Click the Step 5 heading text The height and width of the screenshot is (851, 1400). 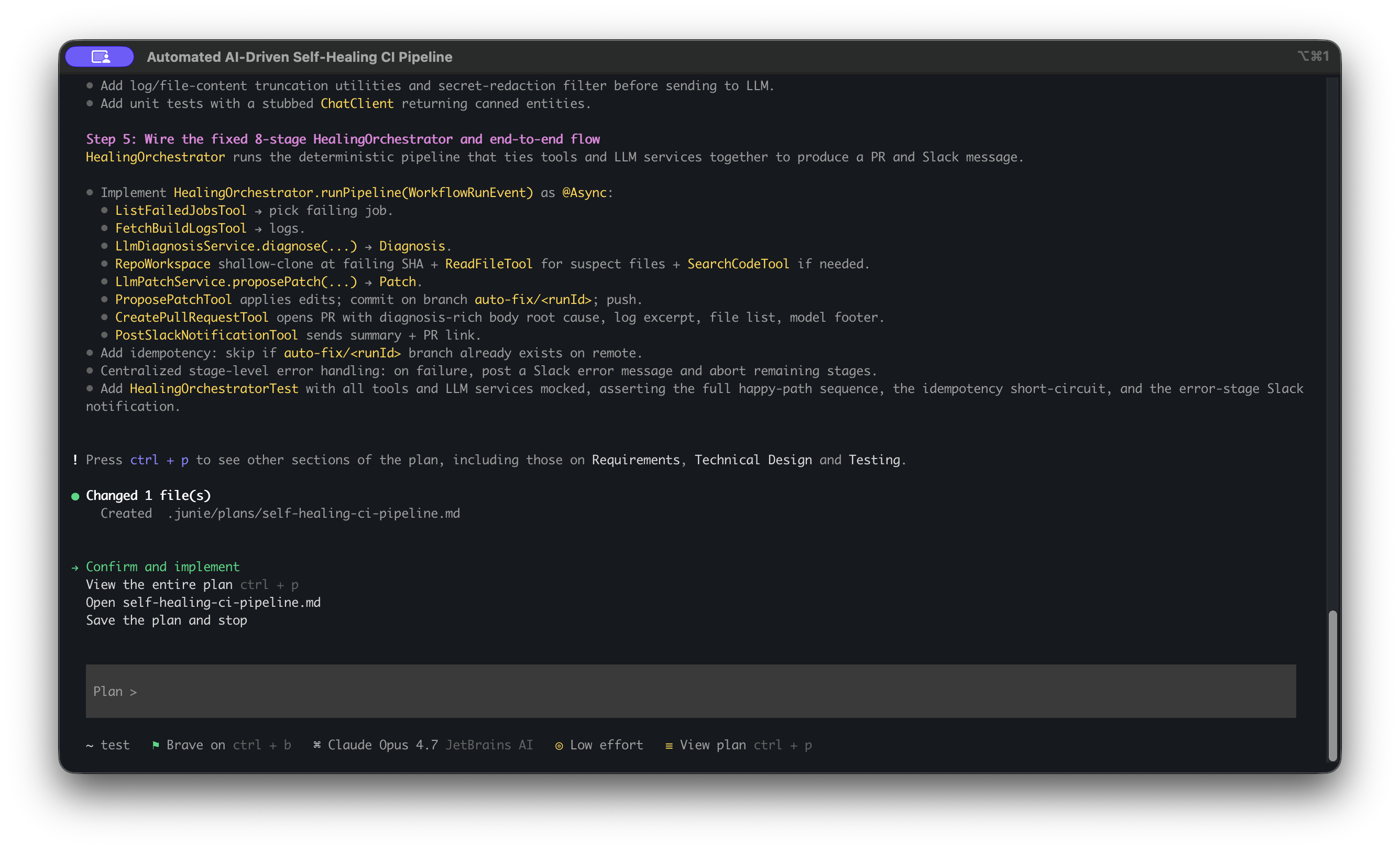pos(343,139)
